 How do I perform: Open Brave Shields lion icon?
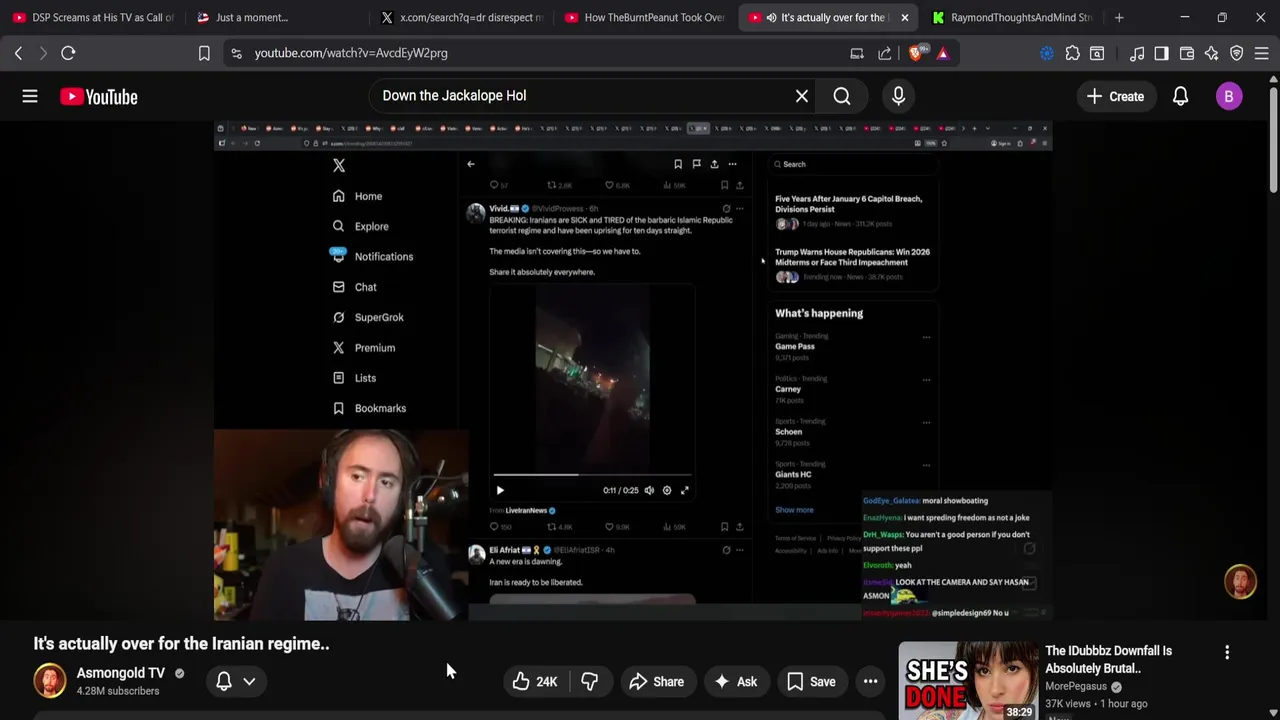[917, 53]
